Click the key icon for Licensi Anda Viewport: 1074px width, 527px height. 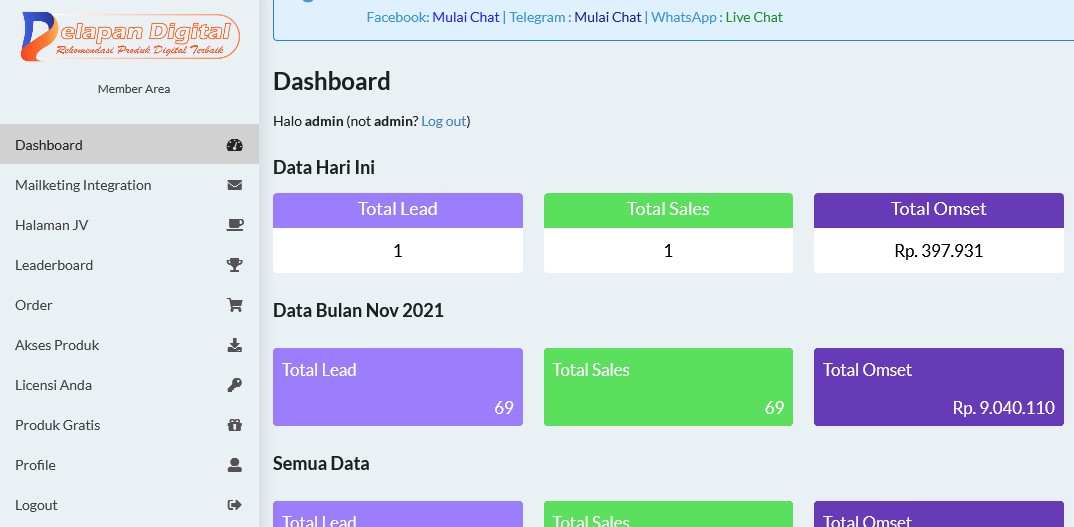(235, 385)
